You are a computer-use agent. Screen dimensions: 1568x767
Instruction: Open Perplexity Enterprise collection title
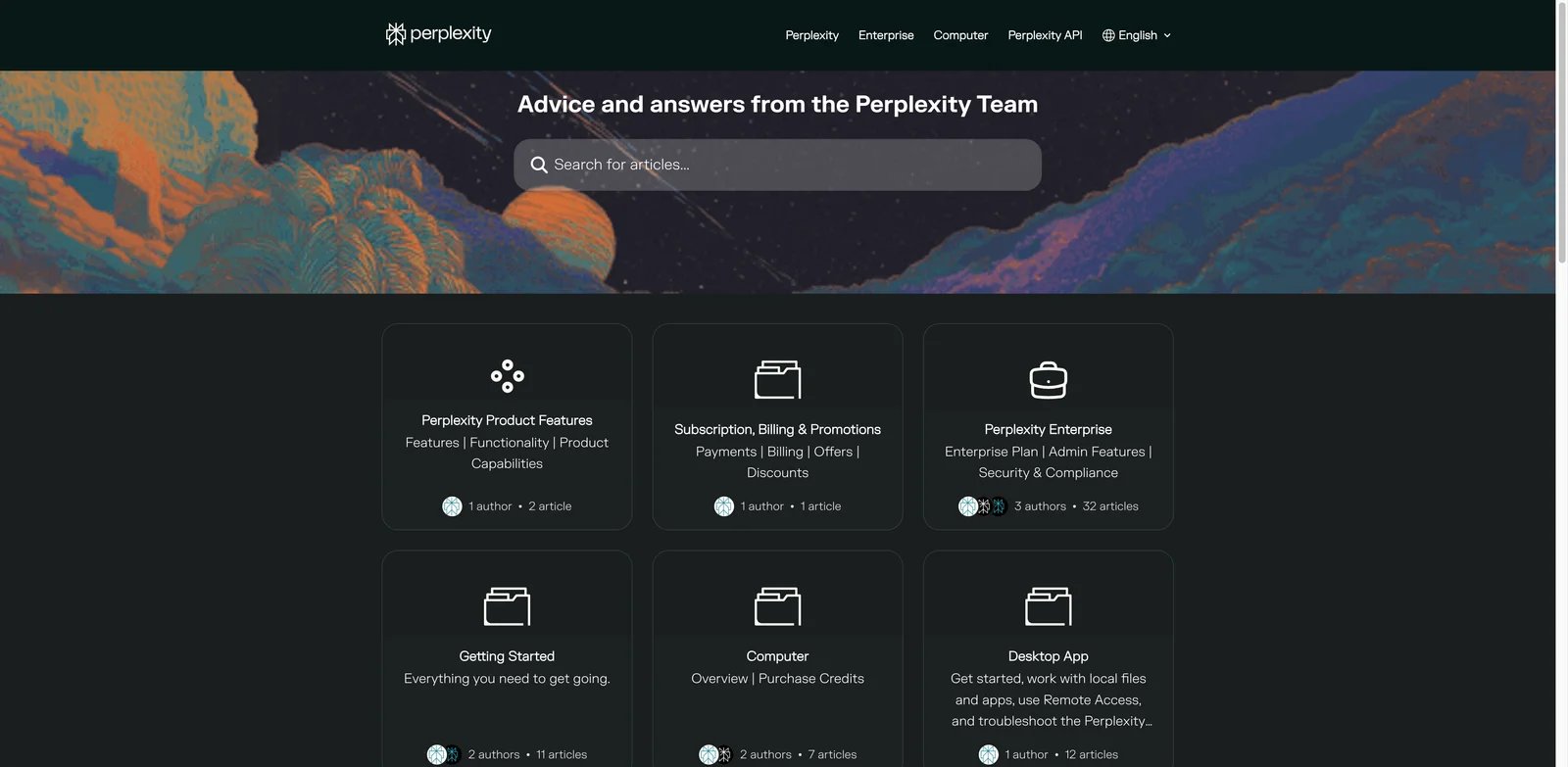[x=1048, y=429]
